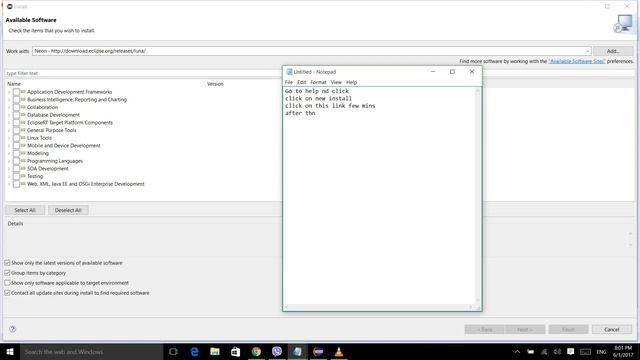Viewport: 640px width, 360px height.
Task: Expand Web, XML, Java EE and OSGi node
Action: tap(9, 184)
